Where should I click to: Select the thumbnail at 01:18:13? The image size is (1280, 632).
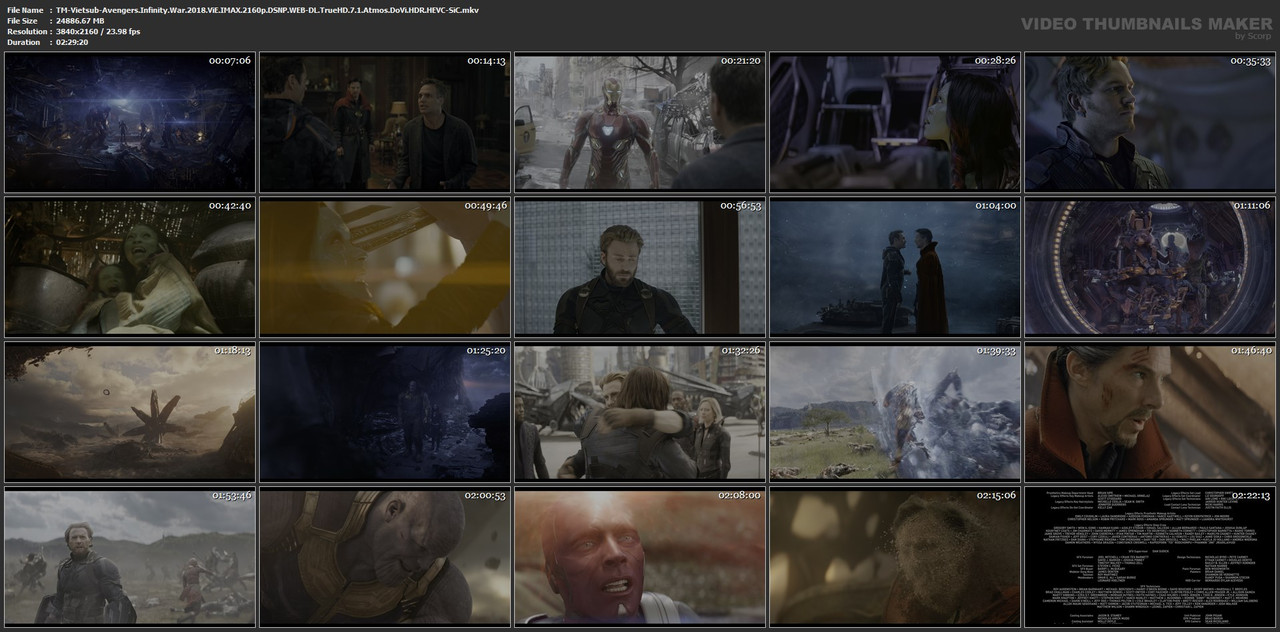click(129, 412)
